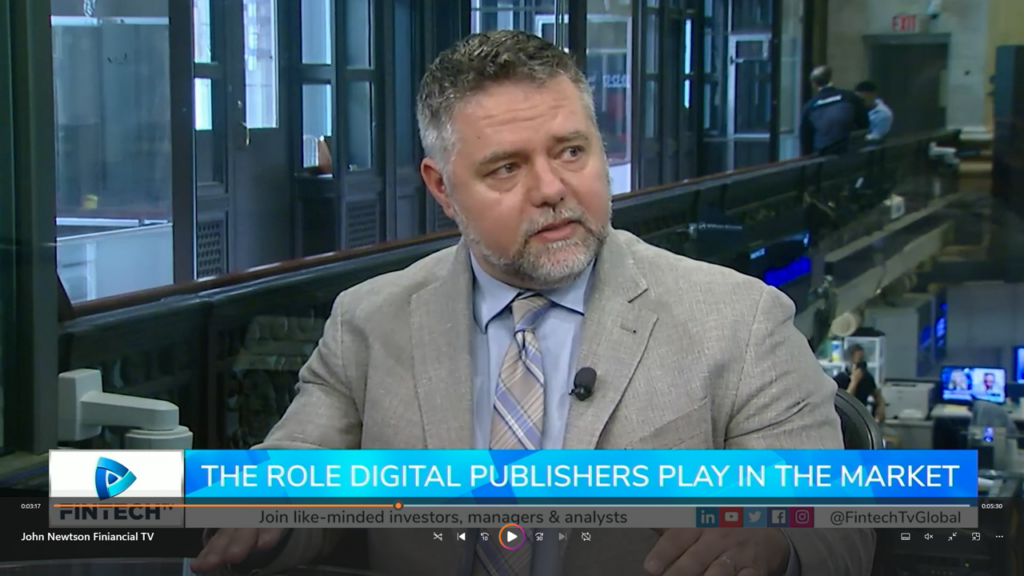Switch to mini player view

tap(976, 537)
